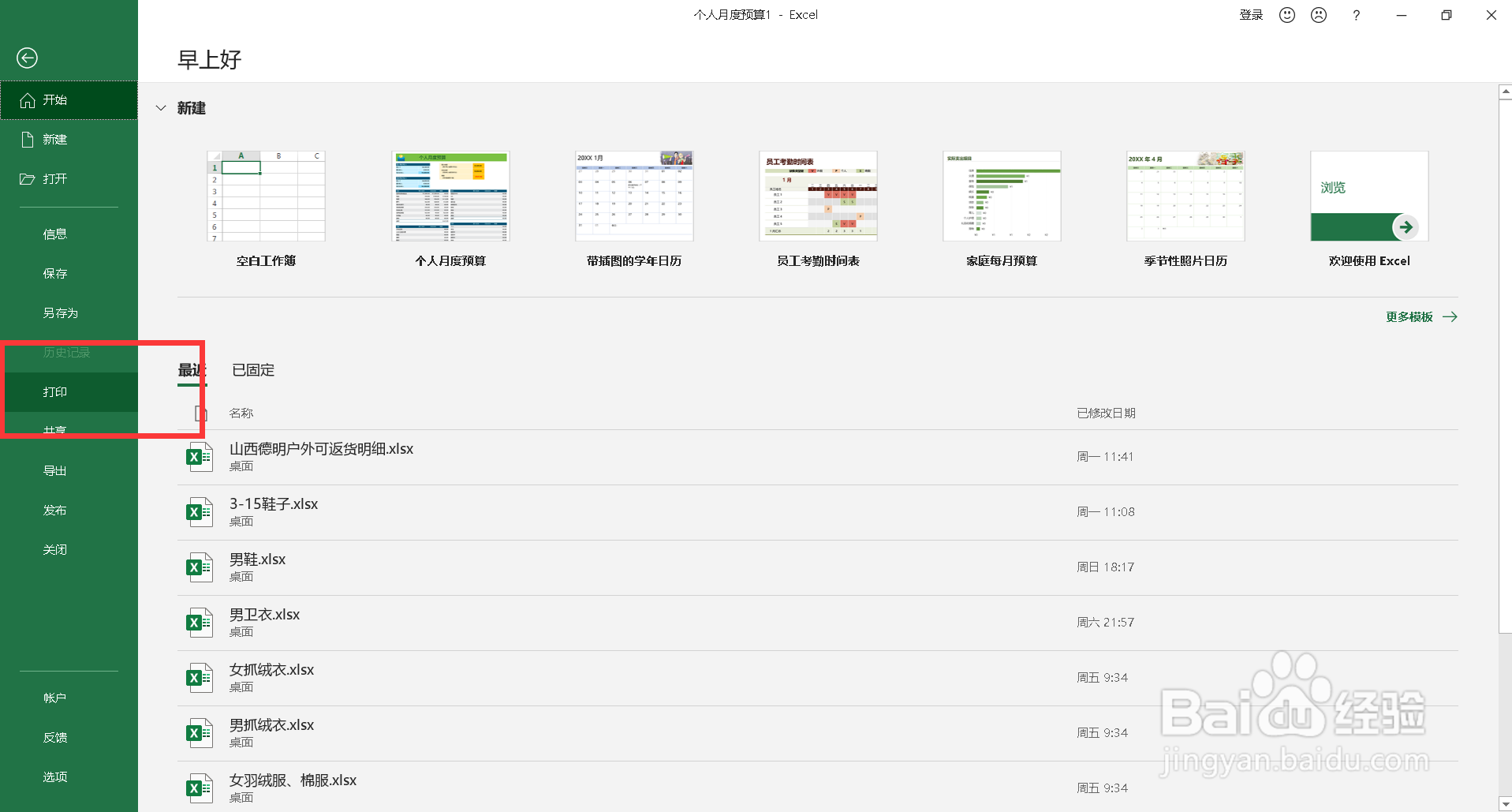Viewport: 1512px width, 812px height.
Task: Switch to the 已固定 tab
Action: (x=253, y=370)
